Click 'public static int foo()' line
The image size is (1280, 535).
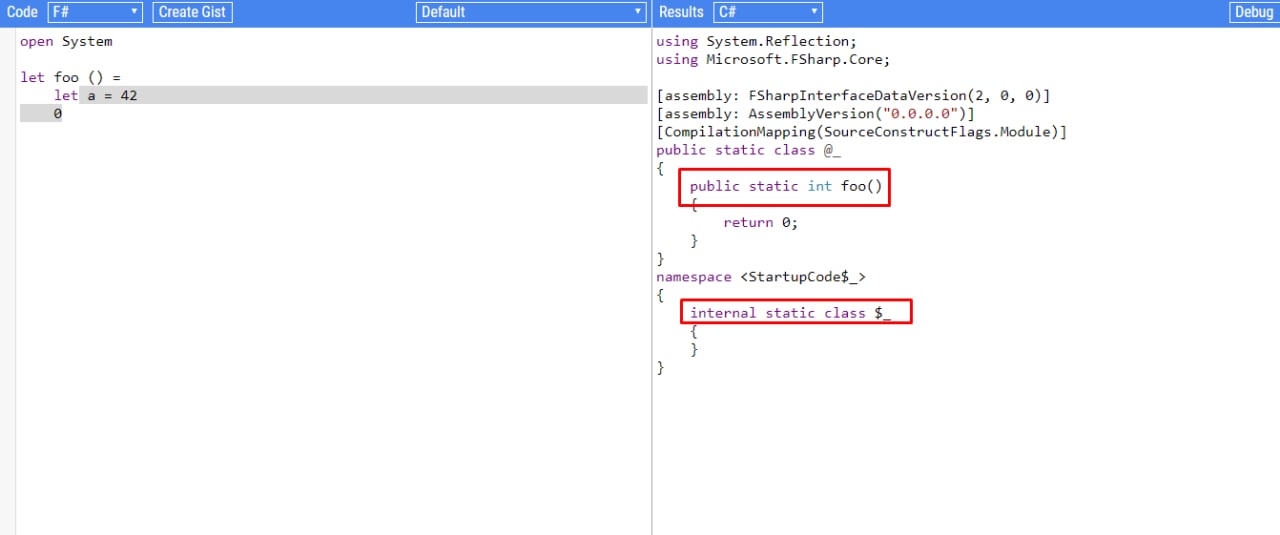point(786,186)
